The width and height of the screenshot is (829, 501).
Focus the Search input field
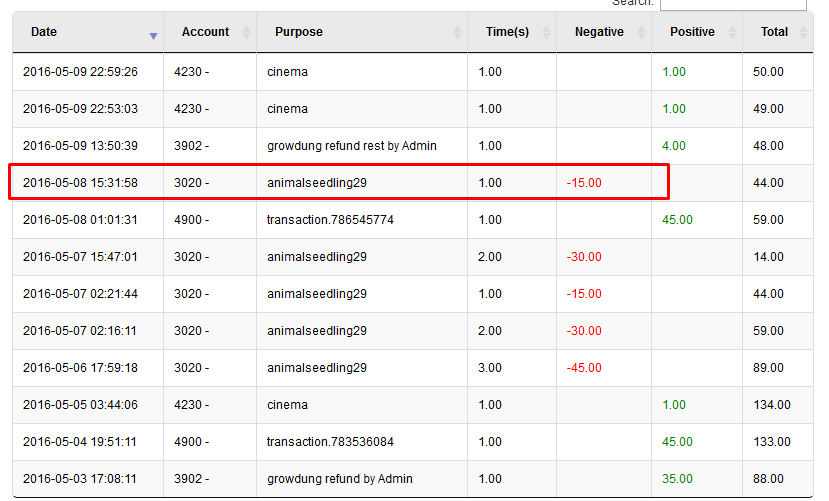pos(733,4)
